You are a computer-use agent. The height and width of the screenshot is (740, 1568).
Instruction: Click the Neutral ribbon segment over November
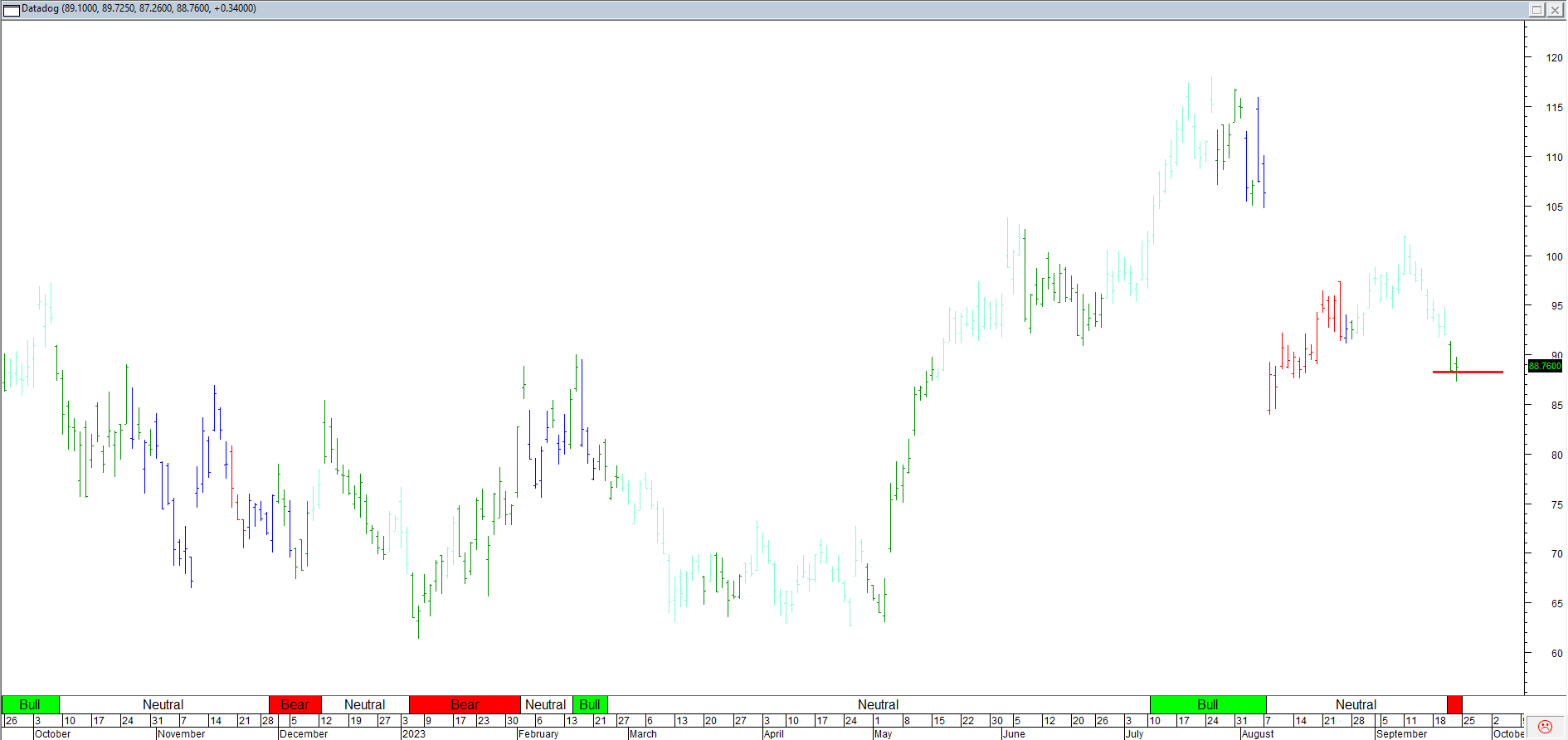pos(163,704)
